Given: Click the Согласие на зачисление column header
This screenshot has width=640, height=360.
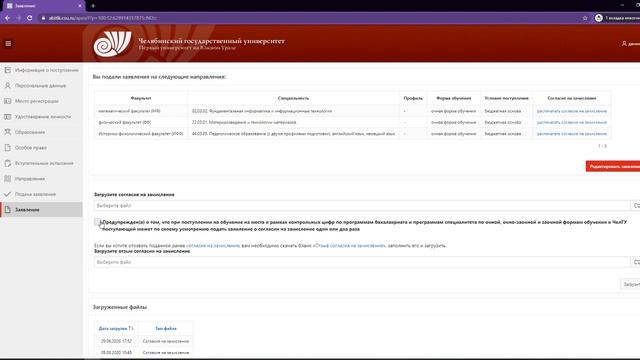Looking at the screenshot, I should (572, 98).
